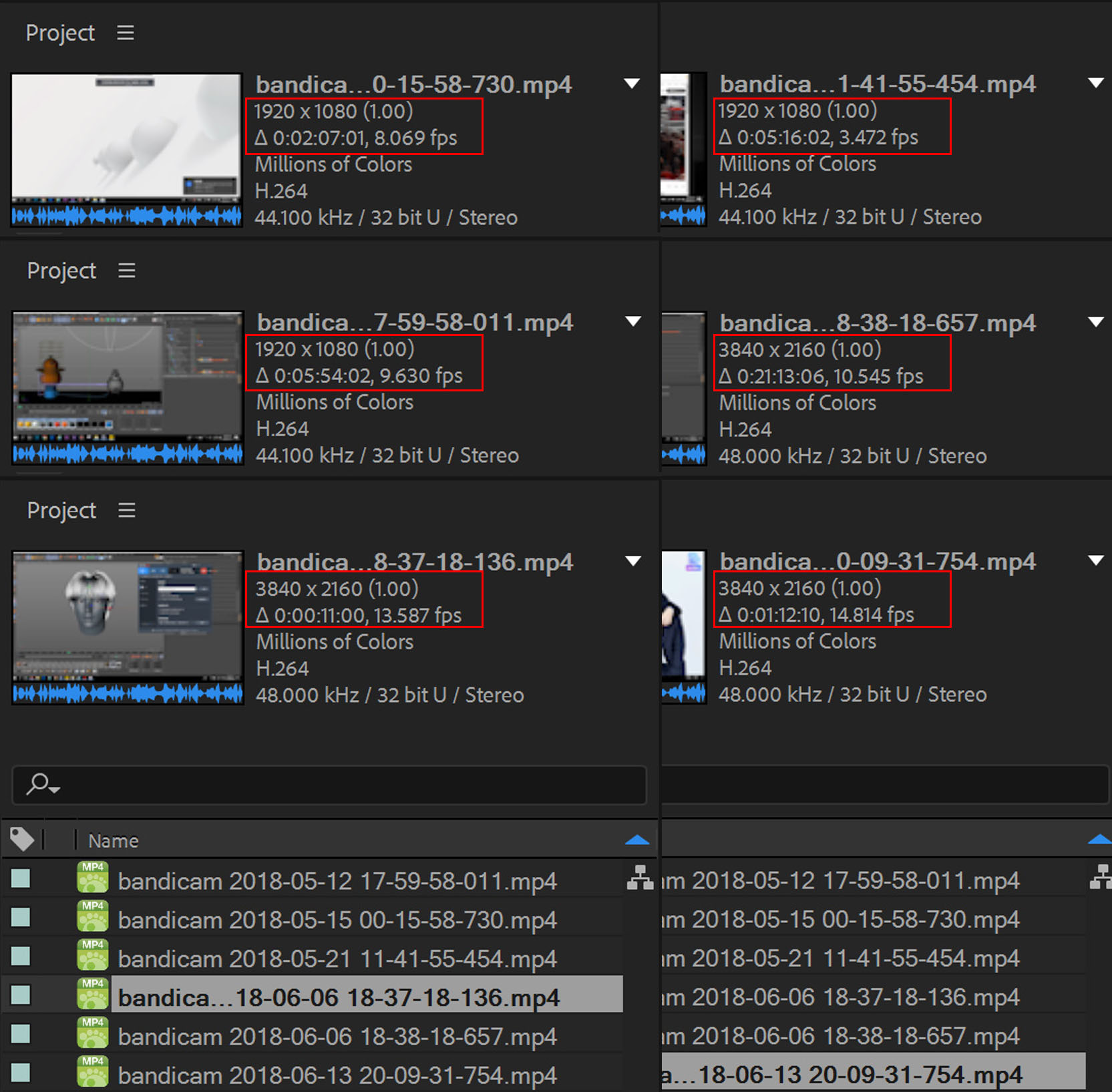Viewport: 1112px width, 1092px height.
Task: Click the Name column header
Action: click(x=114, y=841)
